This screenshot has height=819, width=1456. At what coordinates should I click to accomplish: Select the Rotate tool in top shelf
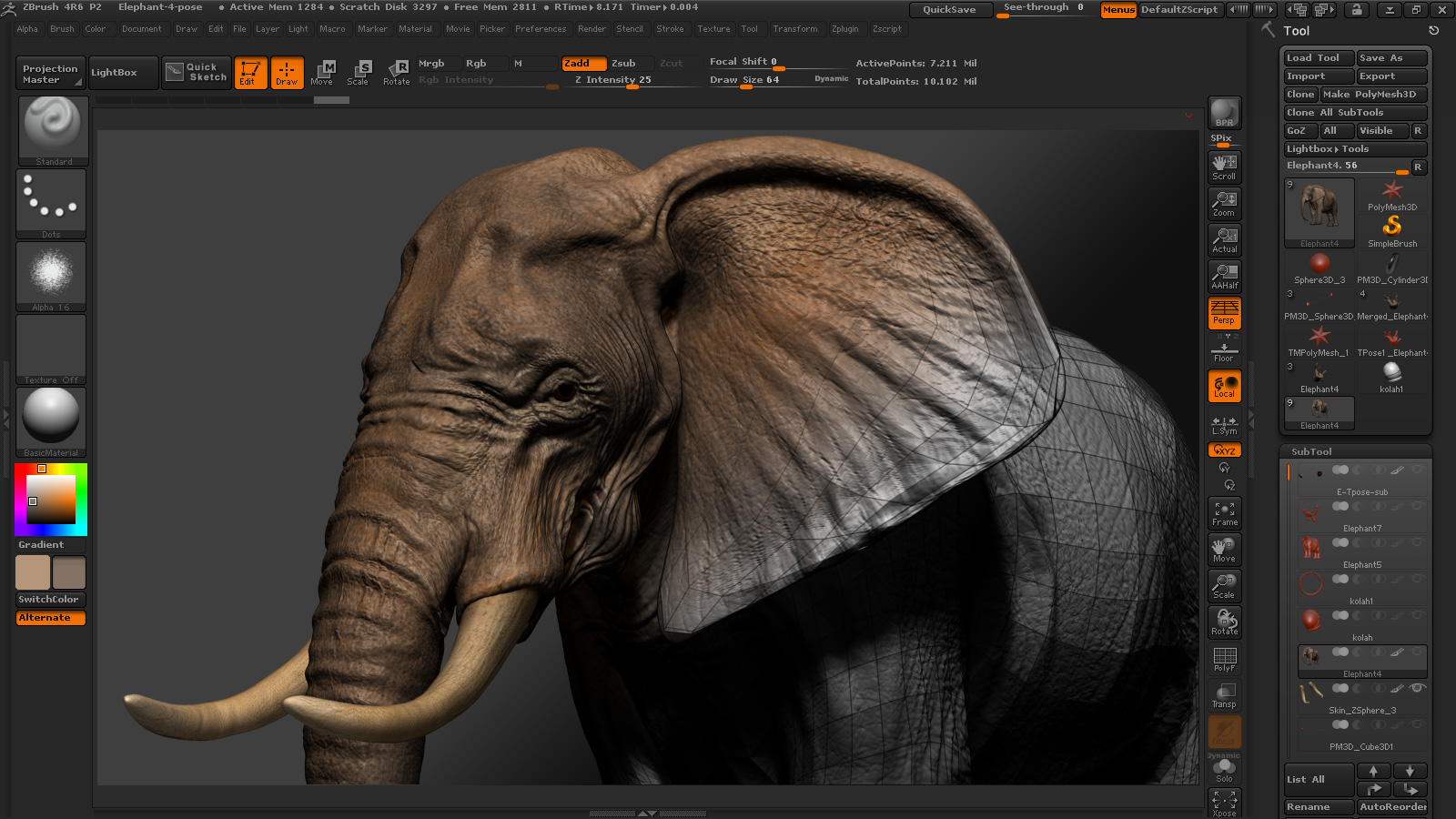click(x=397, y=72)
